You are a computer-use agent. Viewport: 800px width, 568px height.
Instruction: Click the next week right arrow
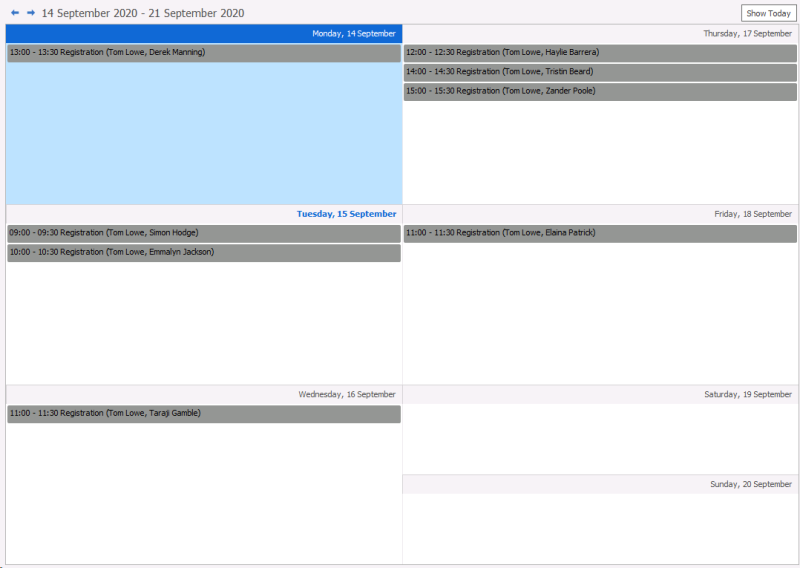point(31,13)
